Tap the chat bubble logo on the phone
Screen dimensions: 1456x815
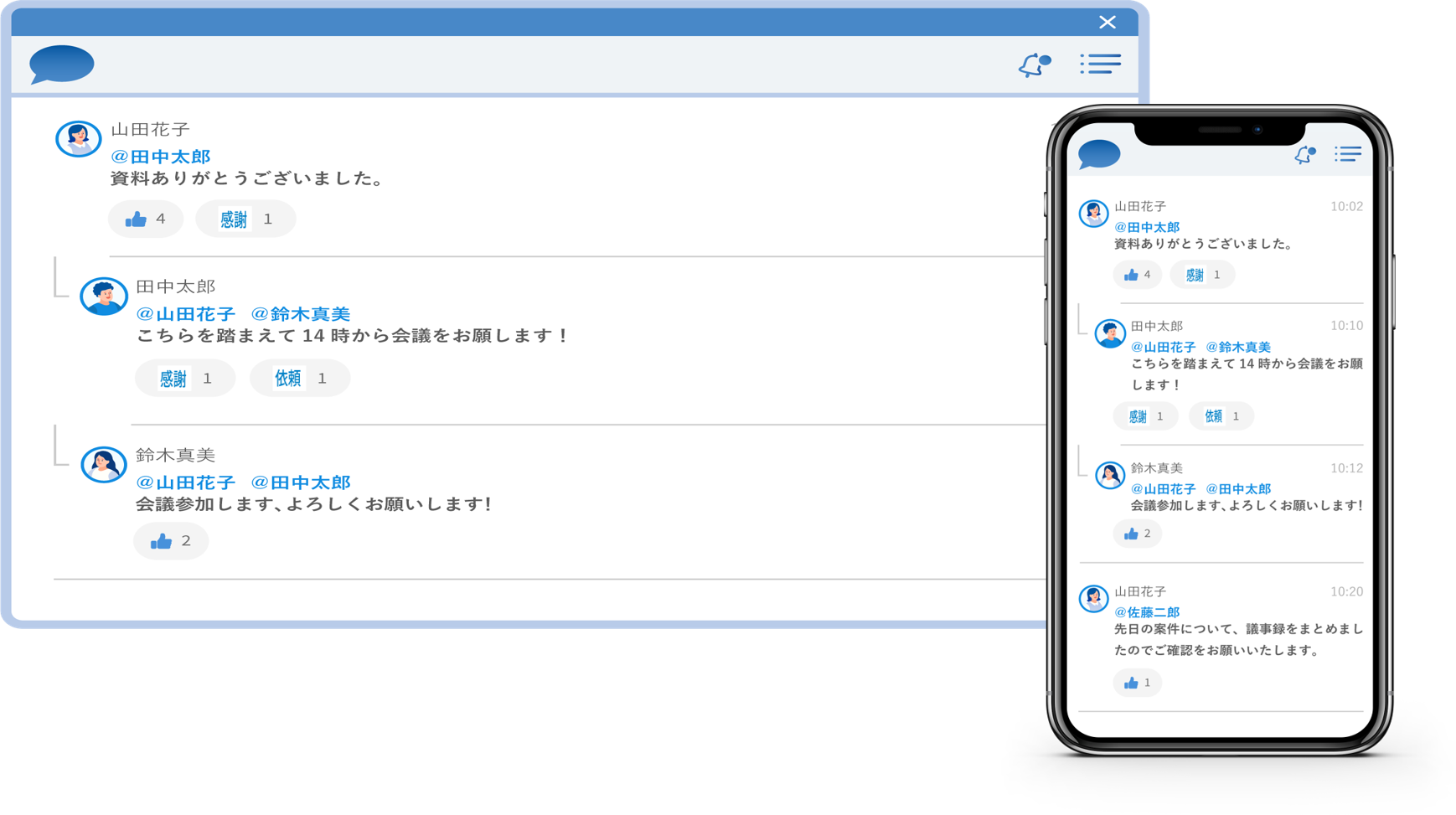pos(1098,155)
